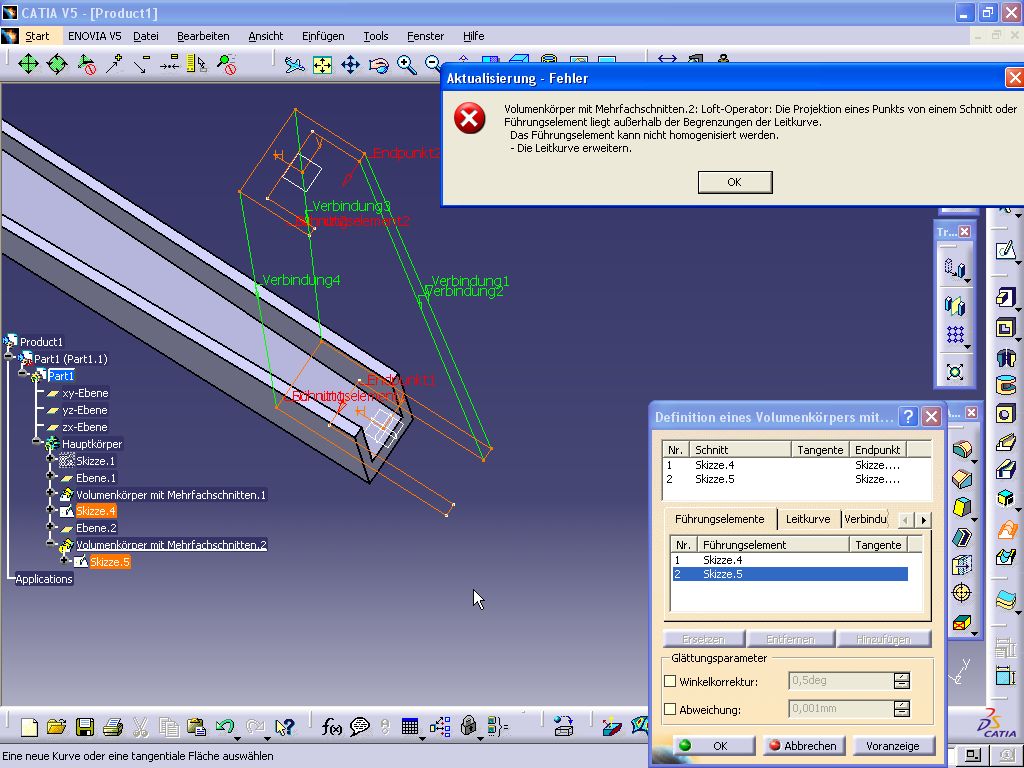Click the Translation tool icon in Tr... toolbar
This screenshot has height=768, width=1024.
coord(955,267)
